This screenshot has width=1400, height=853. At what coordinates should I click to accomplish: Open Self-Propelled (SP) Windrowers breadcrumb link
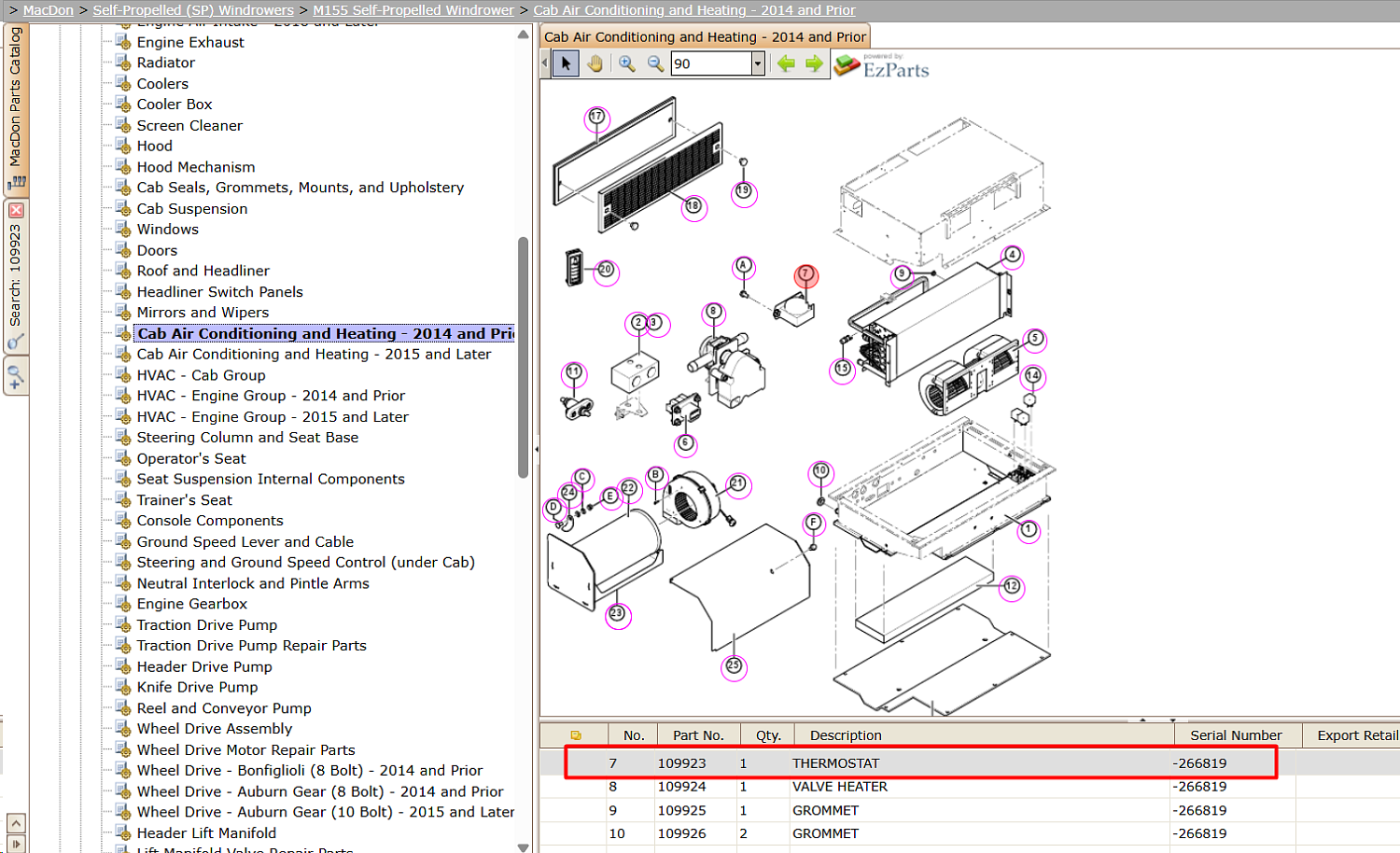pyautogui.click(x=193, y=10)
